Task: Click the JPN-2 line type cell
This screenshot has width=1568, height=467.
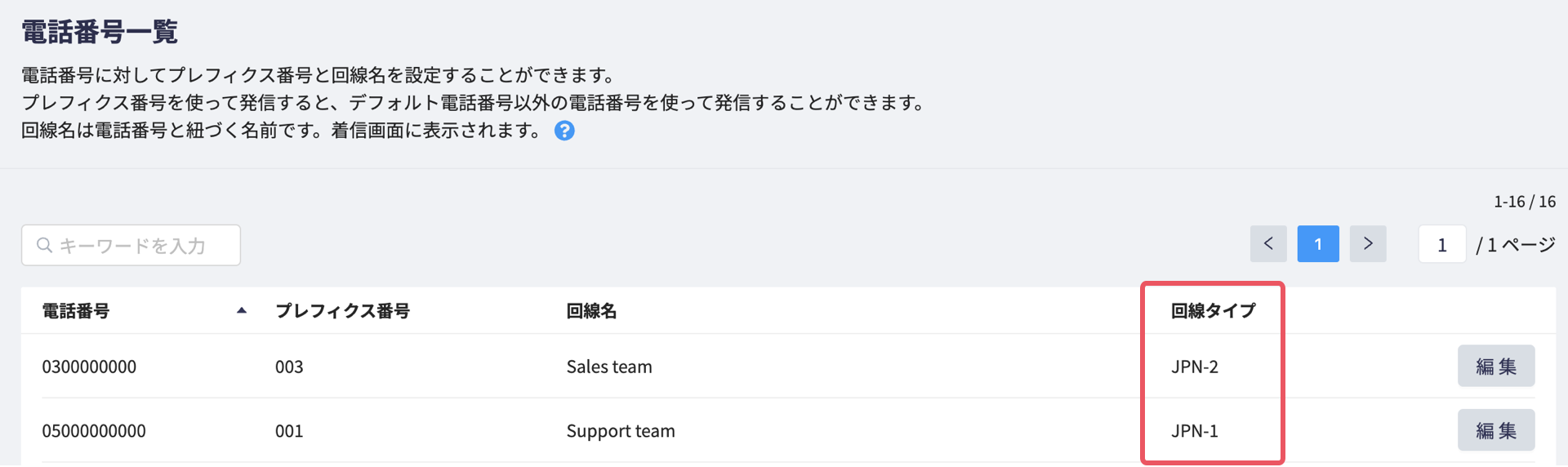Action: pyautogui.click(x=1195, y=367)
